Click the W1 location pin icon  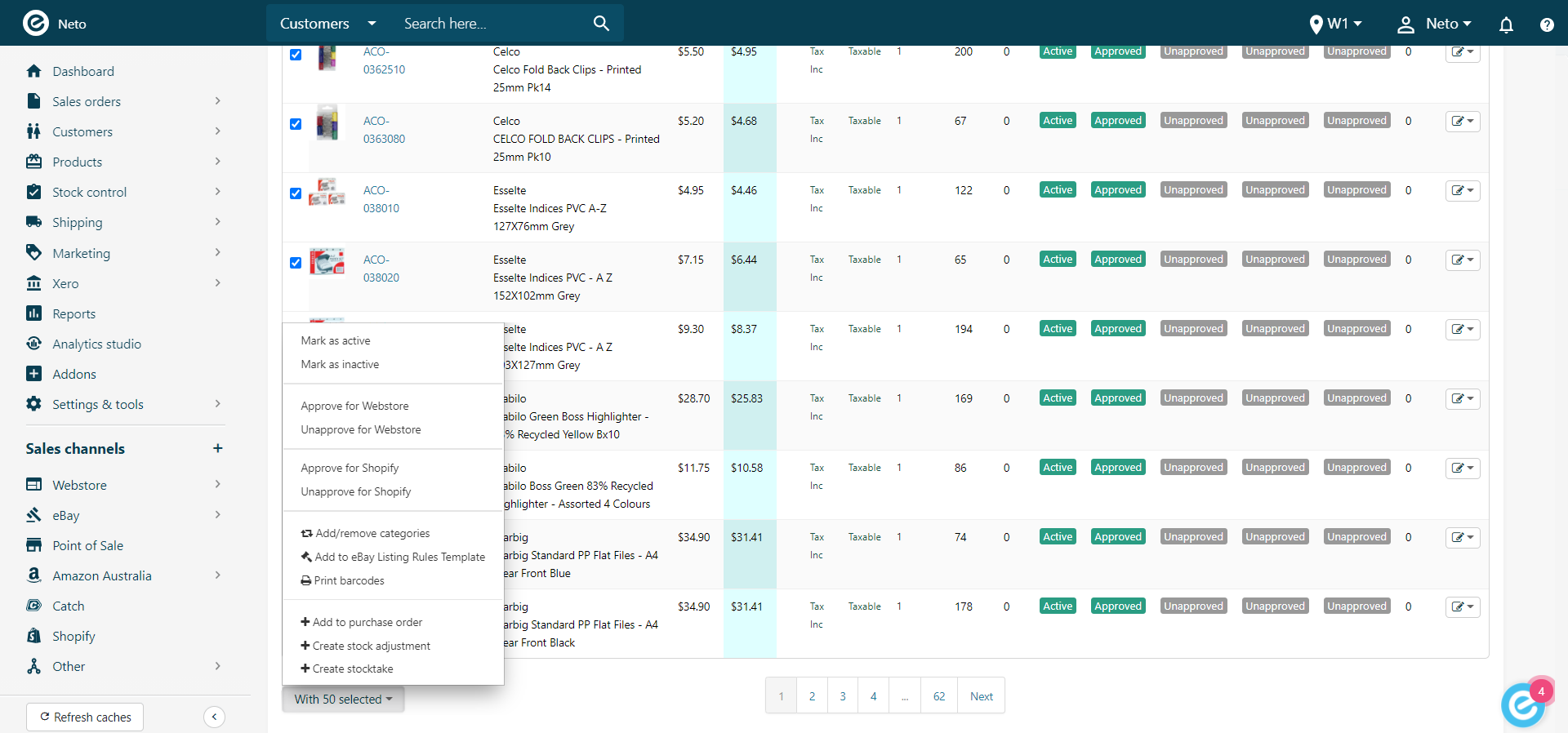point(1316,24)
